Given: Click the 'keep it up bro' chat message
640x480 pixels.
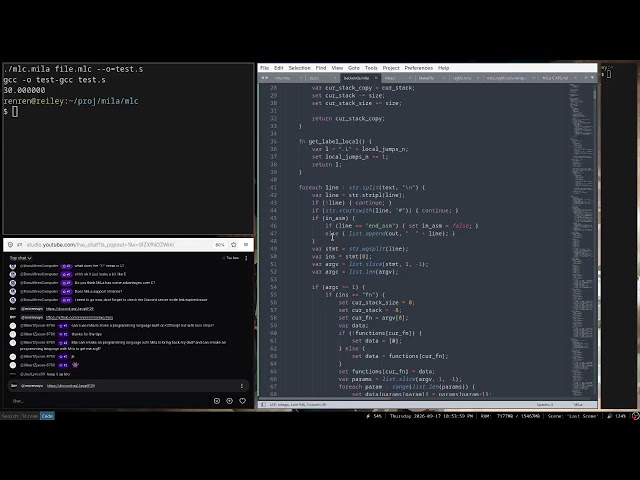Looking at the screenshot, I should tap(58, 374).
